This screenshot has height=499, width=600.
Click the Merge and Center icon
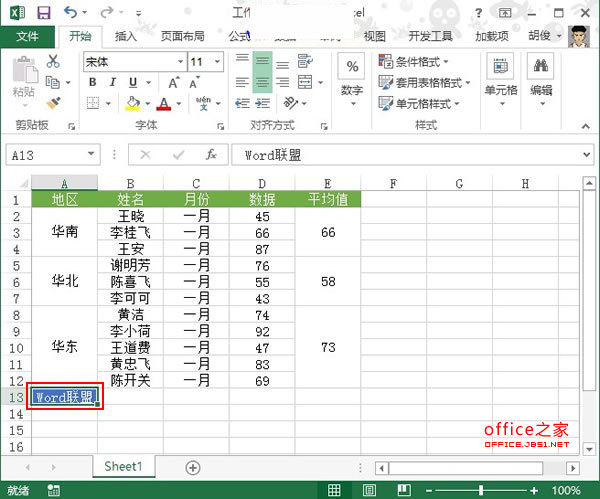305,82
